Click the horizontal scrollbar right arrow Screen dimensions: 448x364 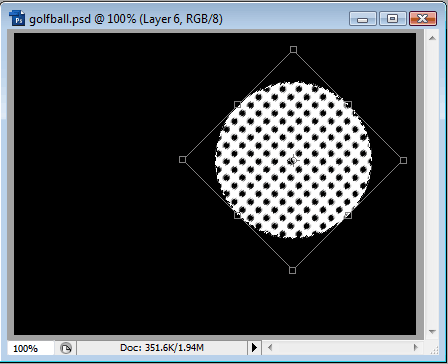416,348
